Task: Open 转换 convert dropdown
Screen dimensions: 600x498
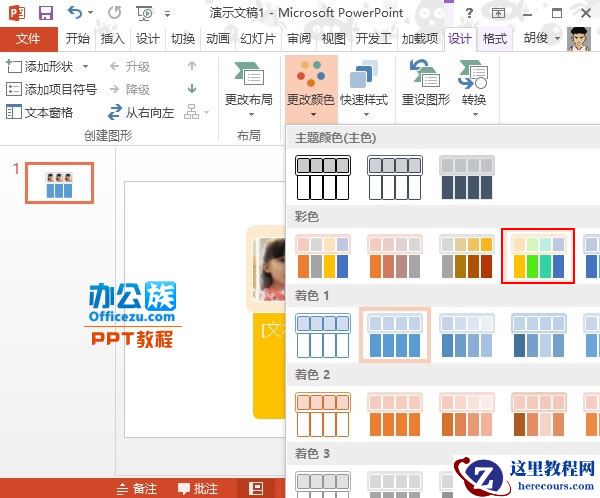Action: click(x=474, y=89)
